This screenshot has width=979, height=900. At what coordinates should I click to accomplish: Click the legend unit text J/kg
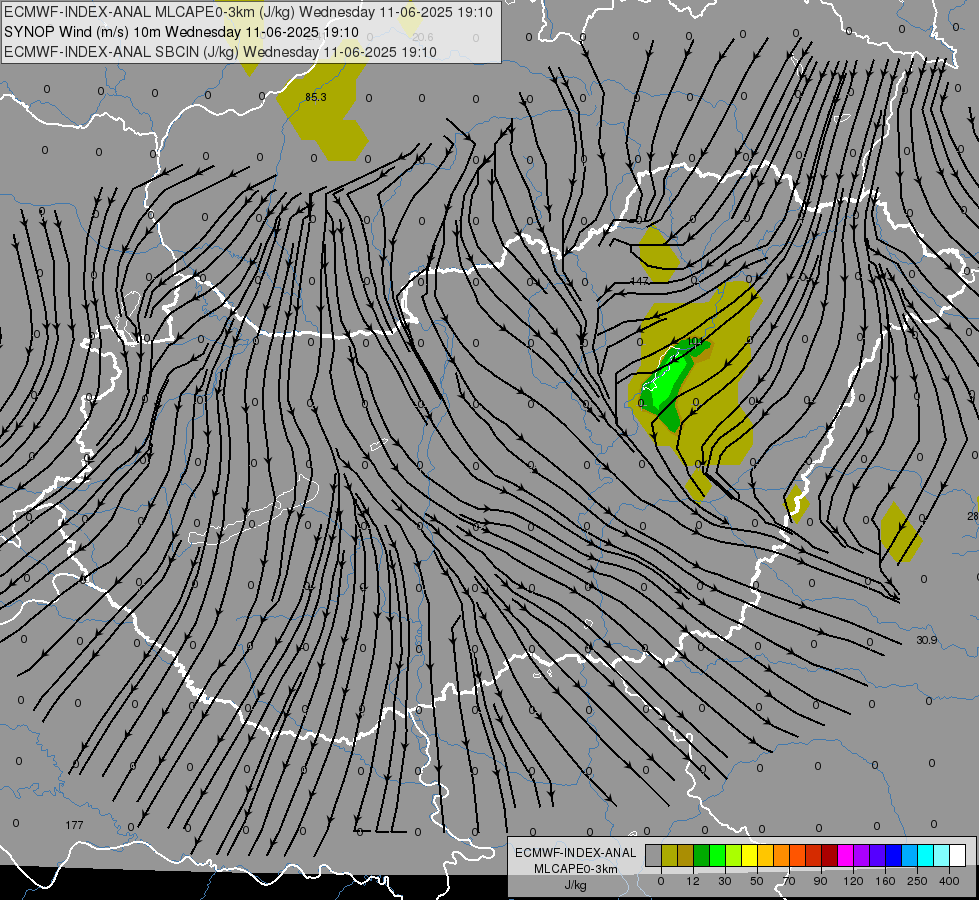[x=576, y=885]
